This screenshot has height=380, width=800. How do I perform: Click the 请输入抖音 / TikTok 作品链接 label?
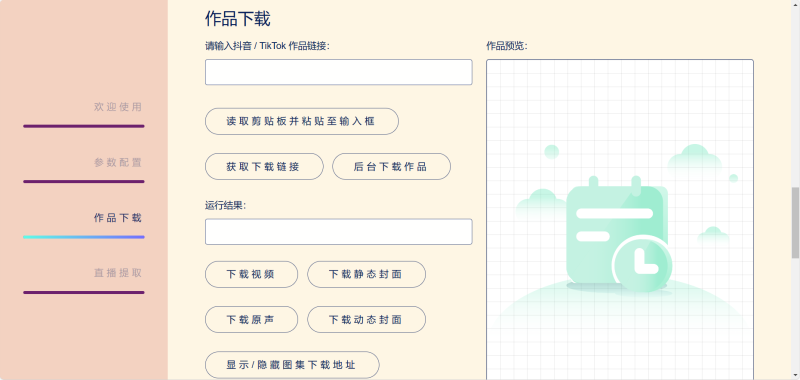[x=267, y=46]
